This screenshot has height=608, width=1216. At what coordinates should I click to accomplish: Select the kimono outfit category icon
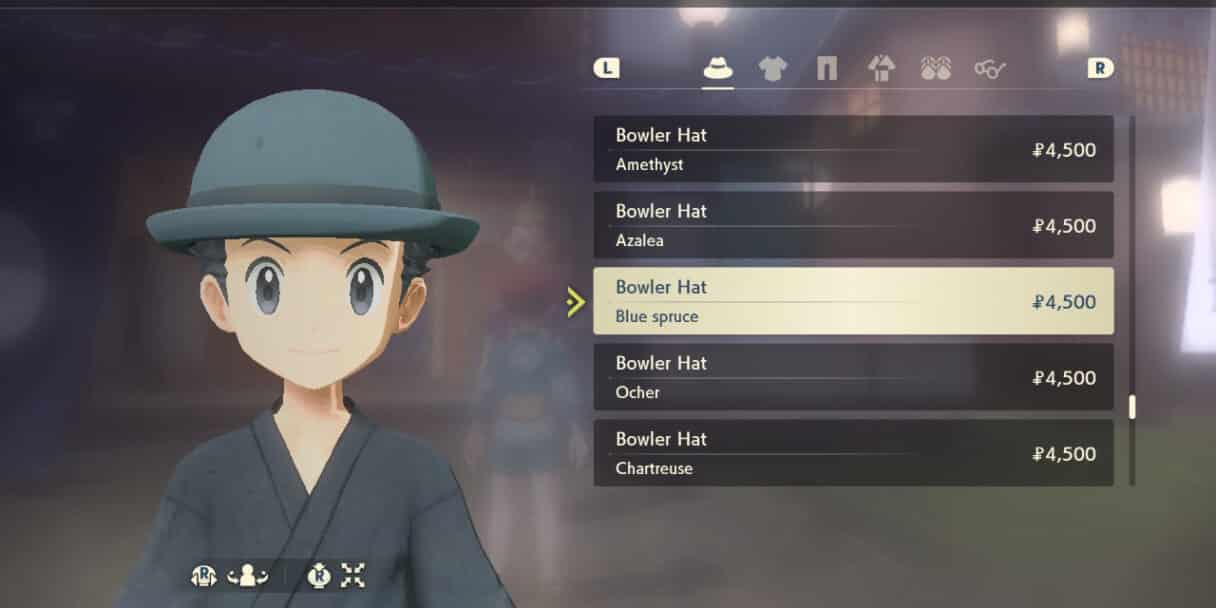pos(881,68)
